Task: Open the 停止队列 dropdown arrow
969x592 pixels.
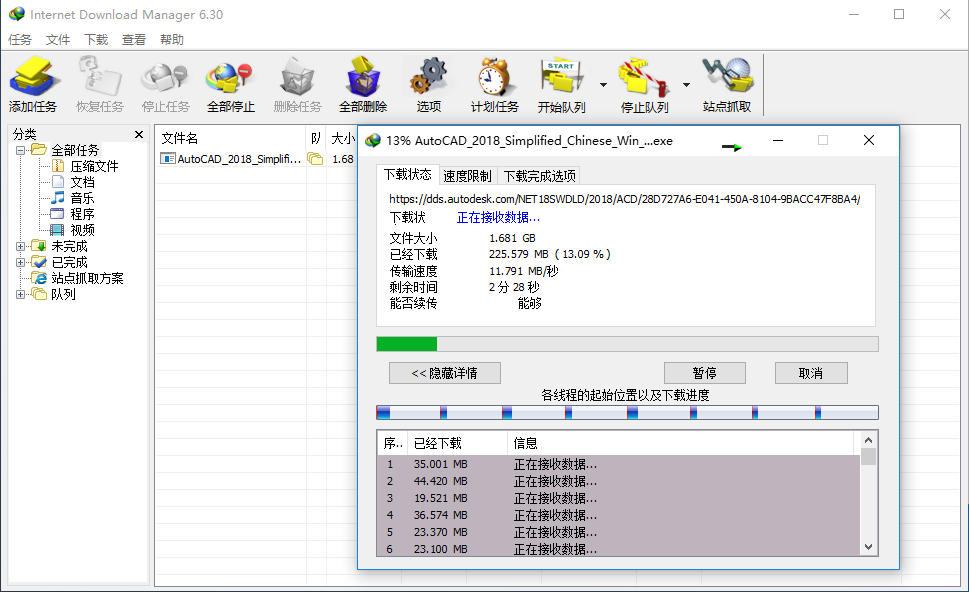Action: pyautogui.click(x=686, y=85)
